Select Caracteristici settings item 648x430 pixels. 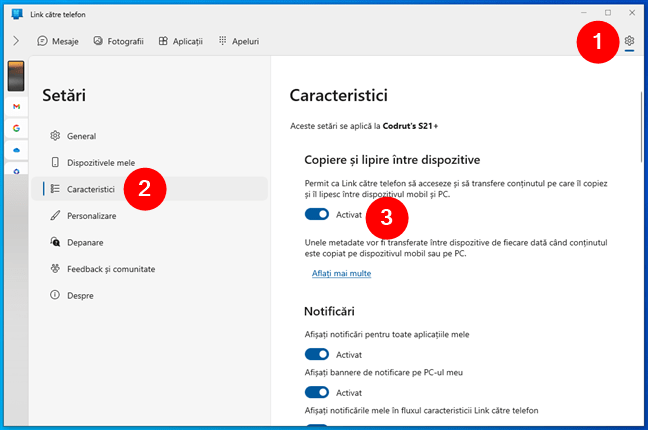coord(150,189)
